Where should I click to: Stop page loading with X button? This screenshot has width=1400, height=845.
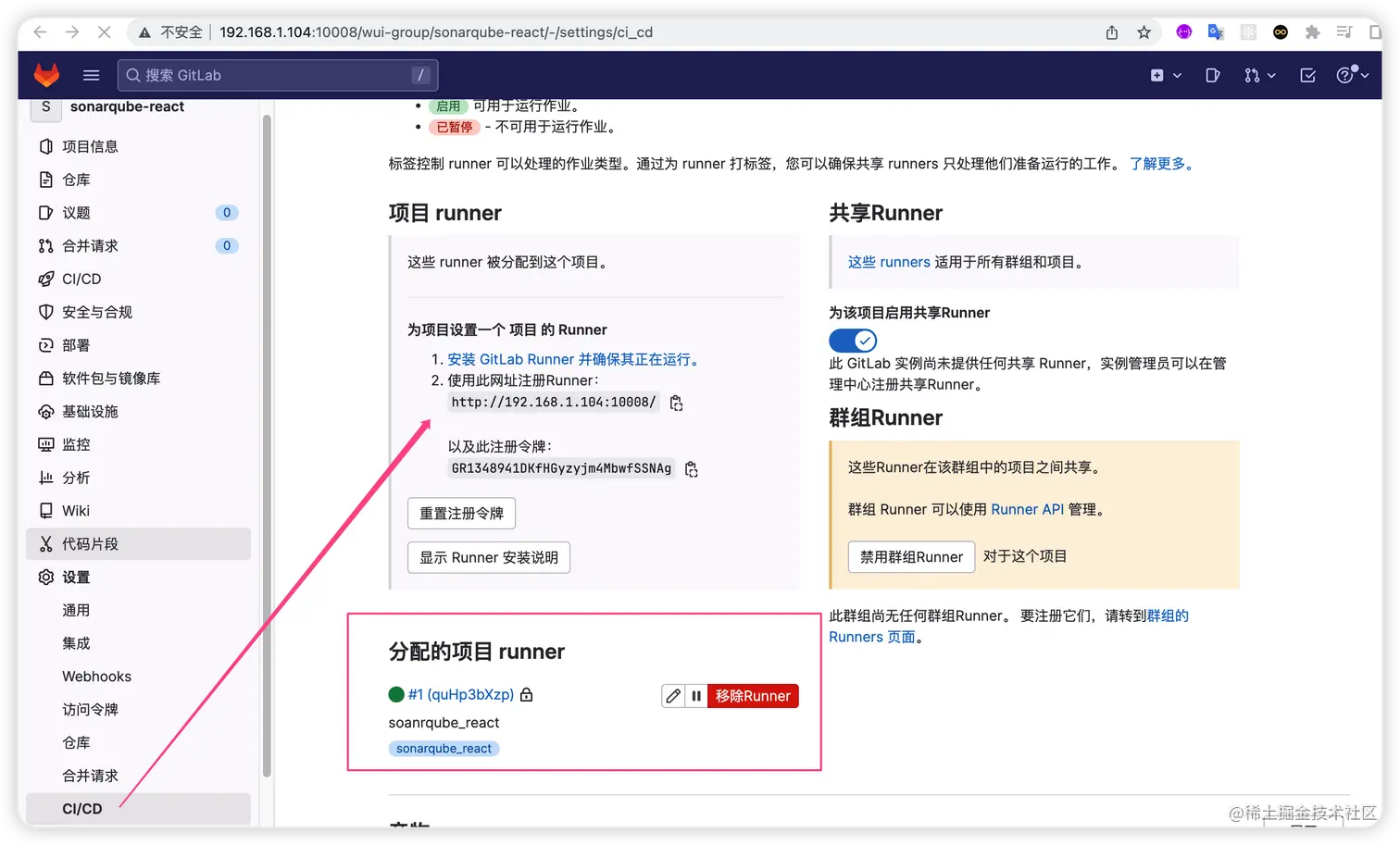point(105,32)
